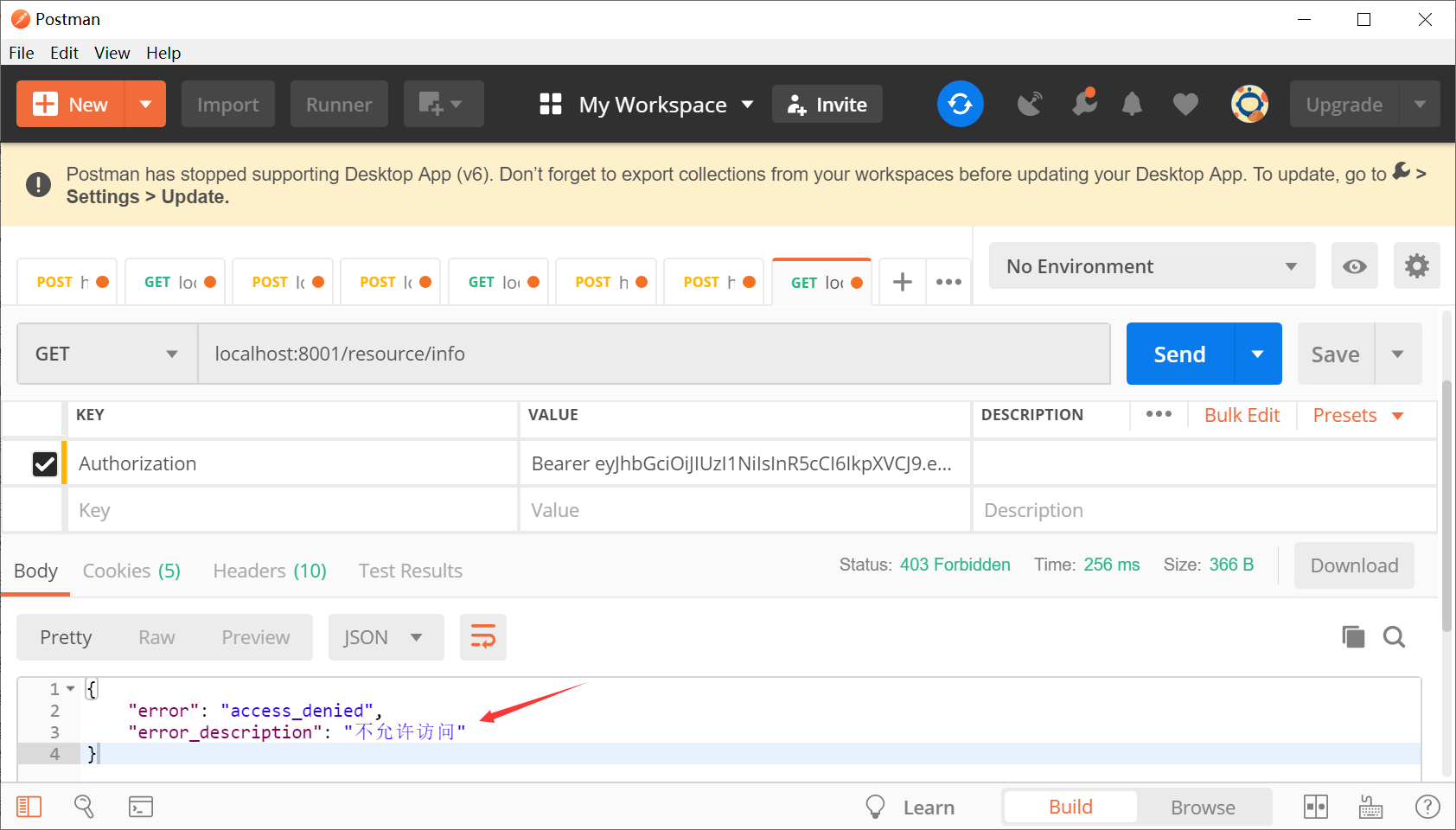Open the GET method dropdown
This screenshot has height=830, width=1456.
pyautogui.click(x=107, y=354)
